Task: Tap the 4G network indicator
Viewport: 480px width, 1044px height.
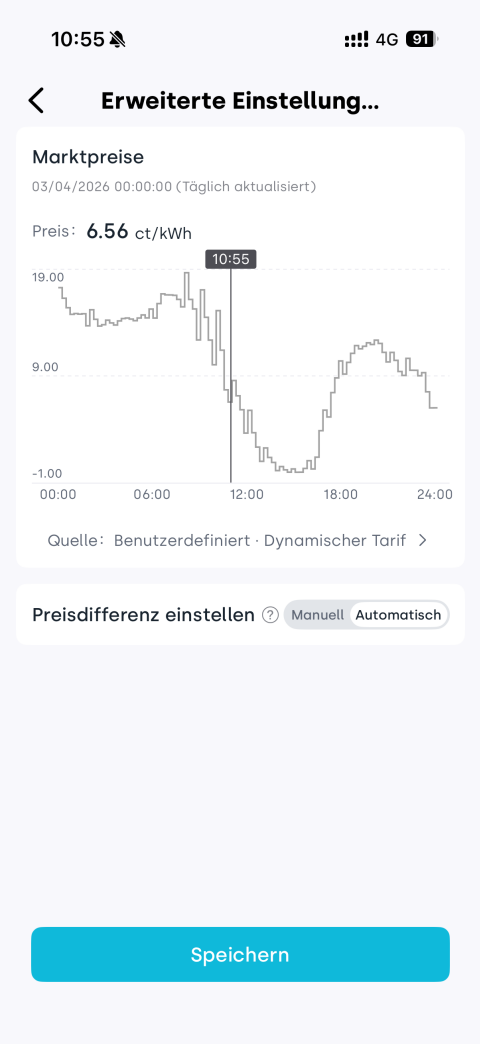Action: pyautogui.click(x=387, y=40)
